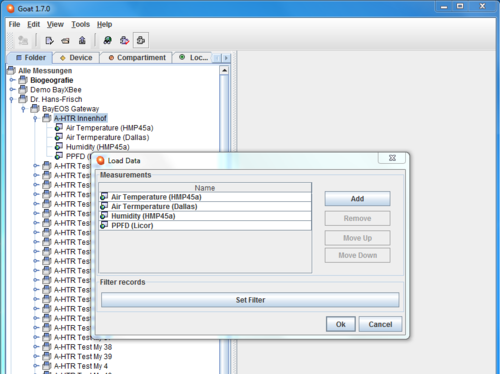Screen dimensions: 500x374
Task: Open the Help menu
Action: pos(104,24)
